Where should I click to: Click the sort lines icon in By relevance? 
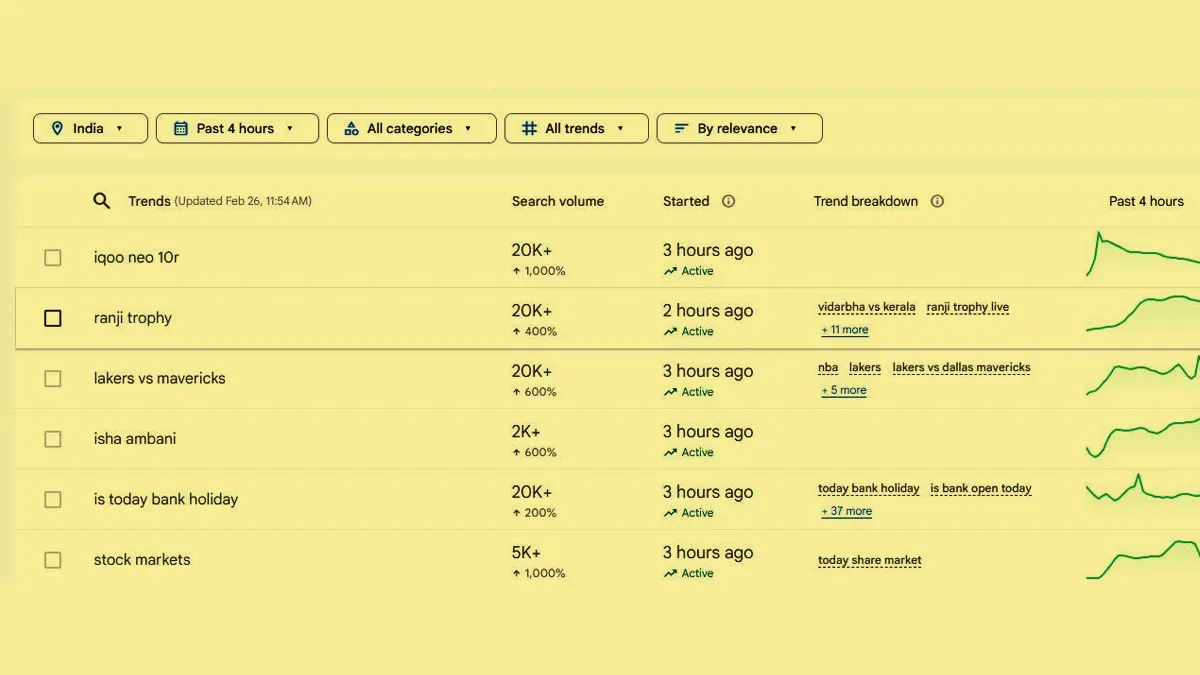[681, 129]
